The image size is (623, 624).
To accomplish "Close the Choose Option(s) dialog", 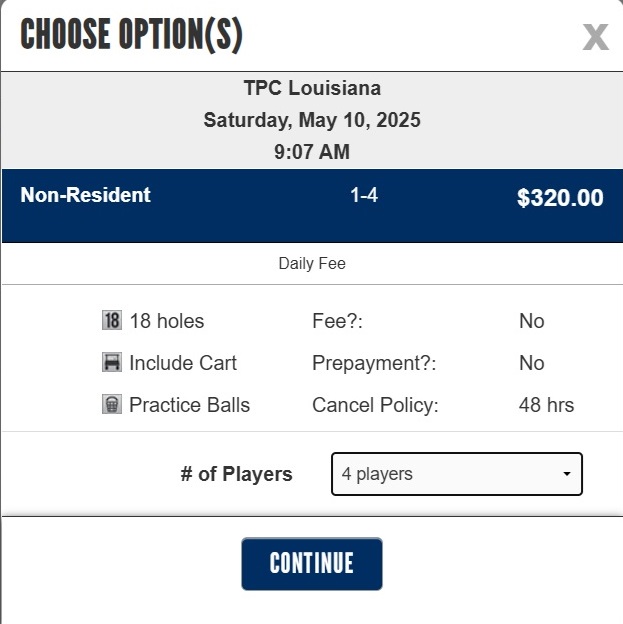I will (596, 37).
